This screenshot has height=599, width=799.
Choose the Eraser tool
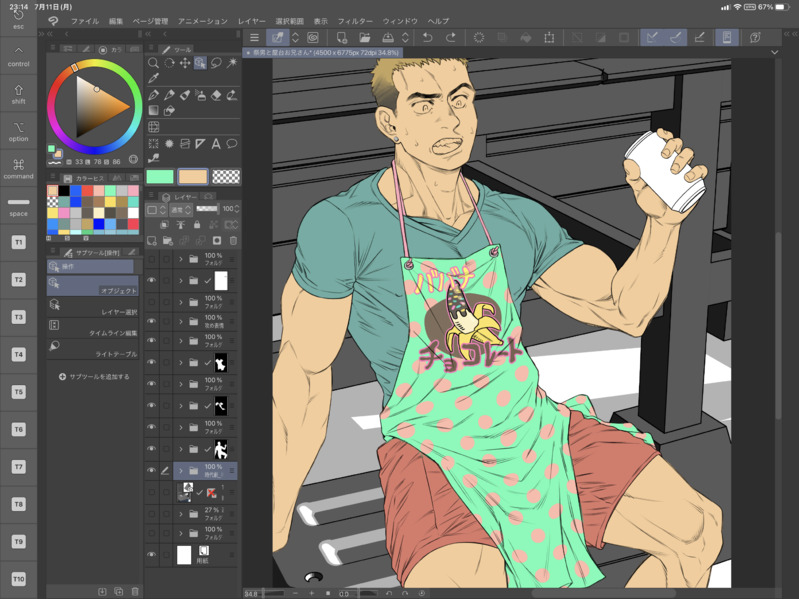(x=216, y=96)
